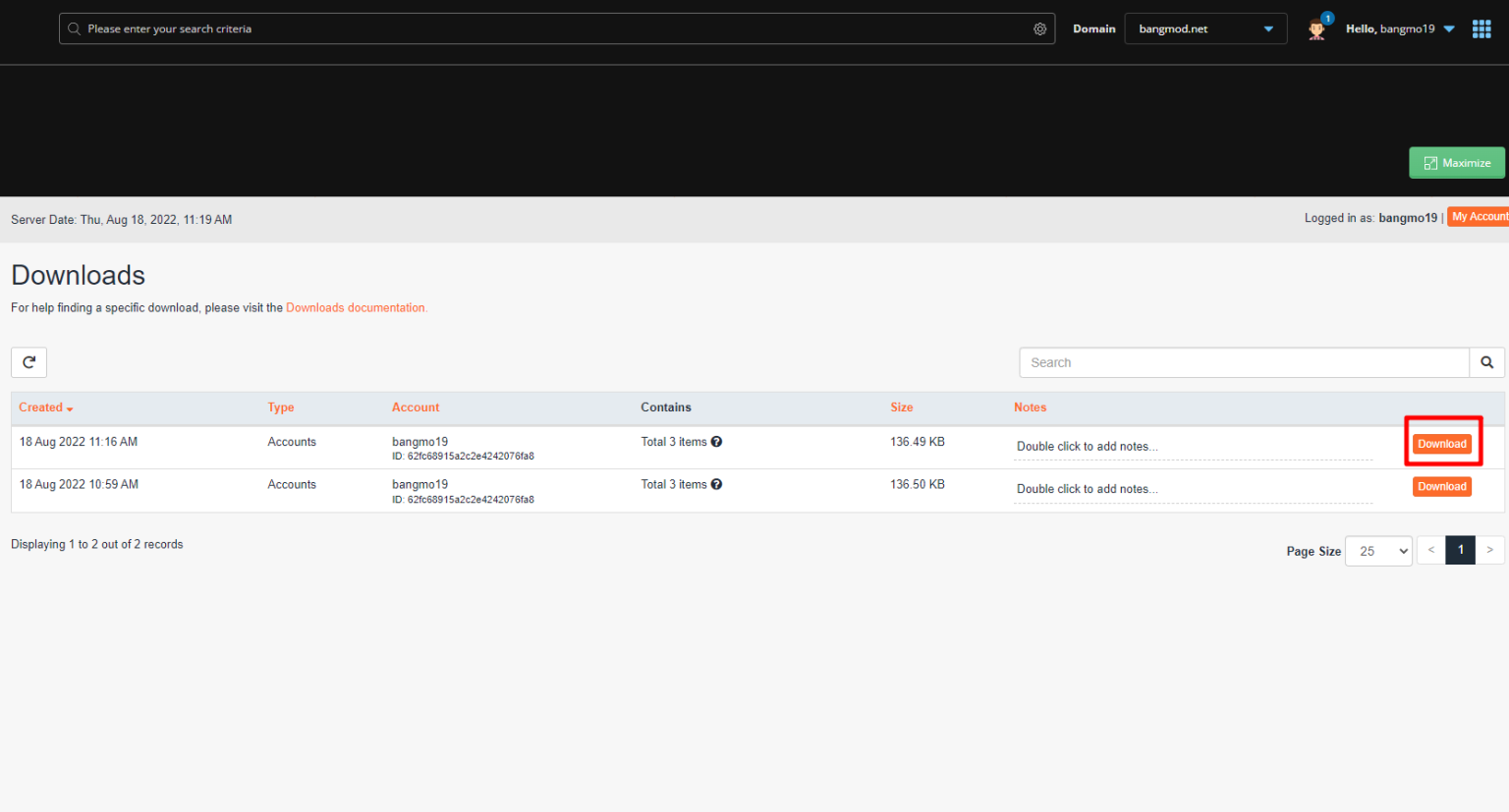The height and width of the screenshot is (812, 1509).
Task: Click the search magnifier button beside Search field
Action: [x=1486, y=362]
